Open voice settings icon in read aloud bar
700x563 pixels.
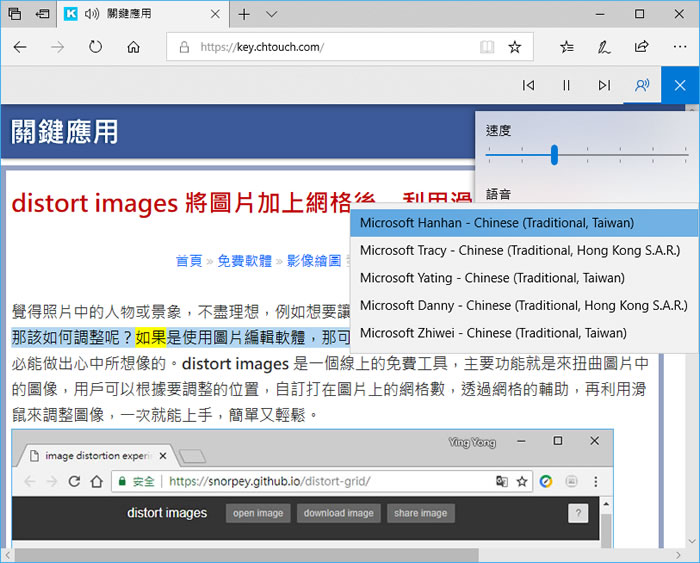[x=642, y=86]
